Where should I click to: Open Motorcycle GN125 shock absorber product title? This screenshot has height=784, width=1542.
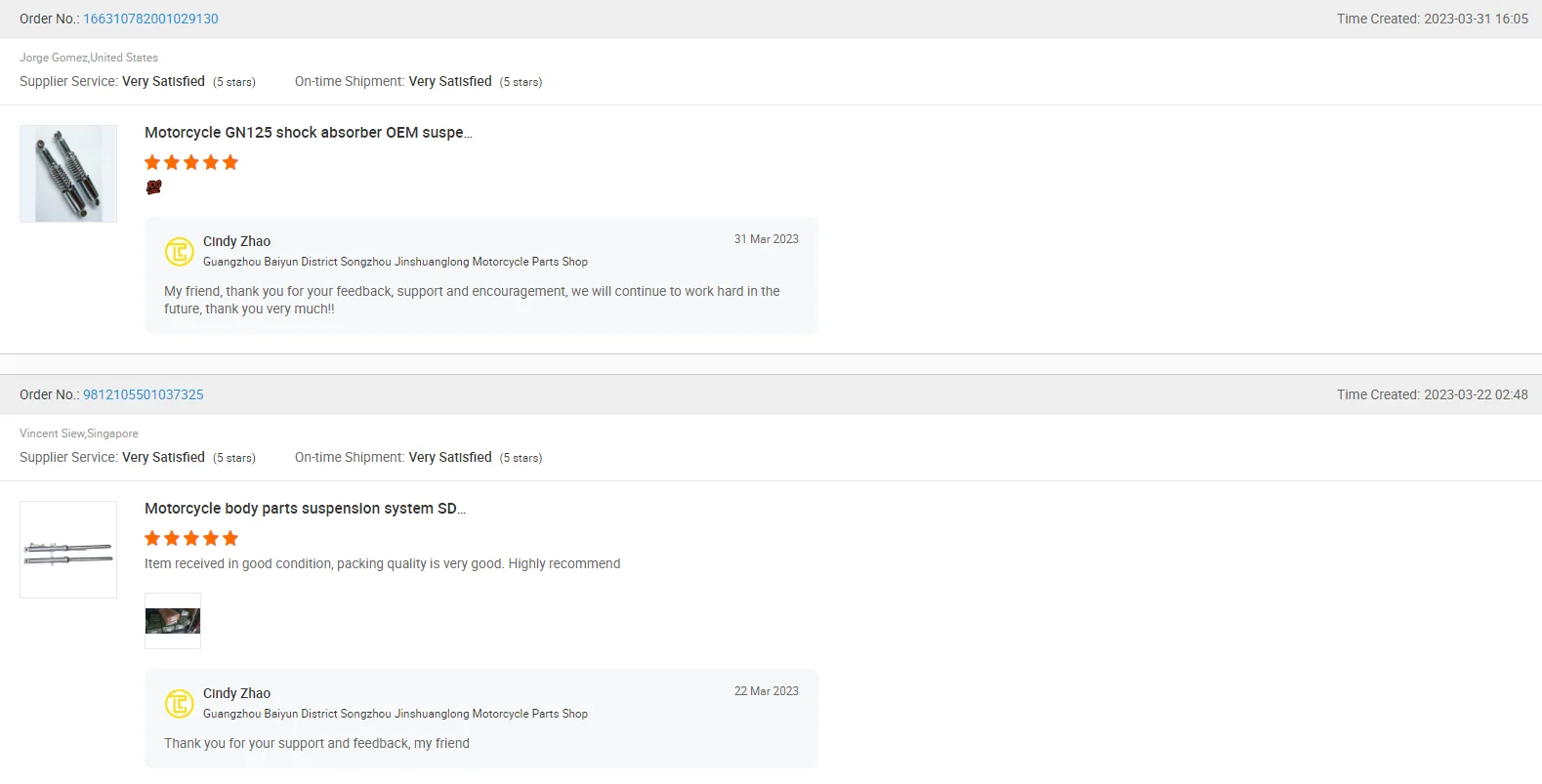[308, 133]
